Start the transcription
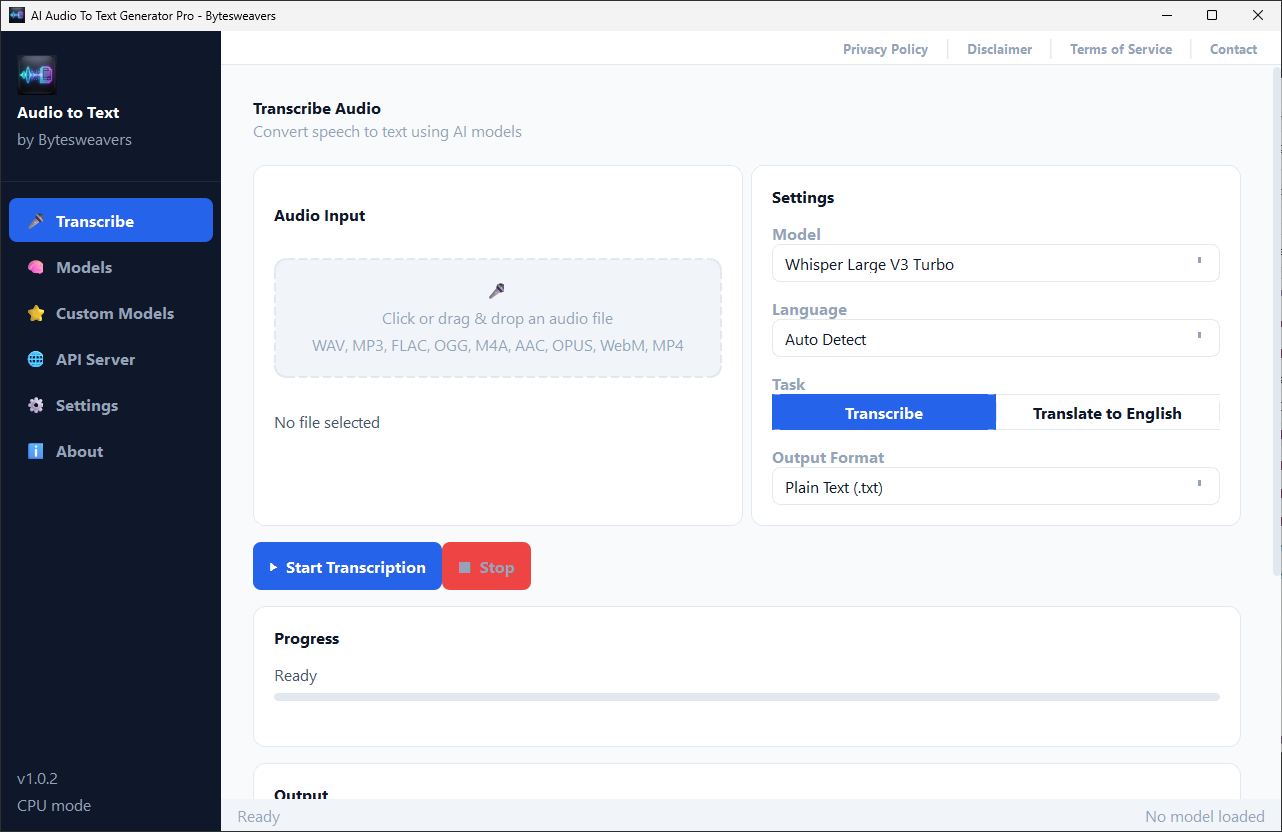Image resolution: width=1282 pixels, height=832 pixels. (347, 566)
